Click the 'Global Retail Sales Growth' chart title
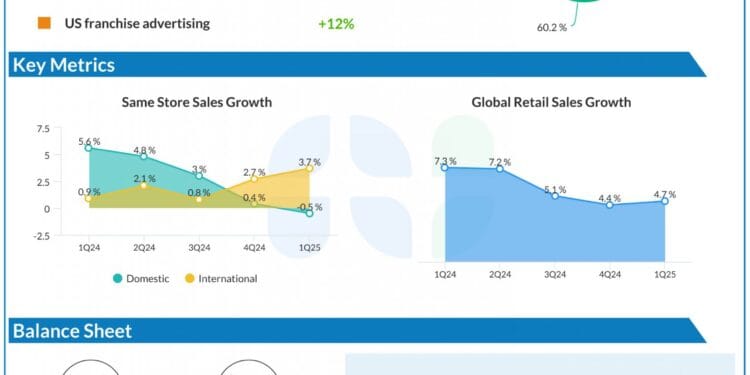This screenshot has height=375, width=750. tap(551, 102)
